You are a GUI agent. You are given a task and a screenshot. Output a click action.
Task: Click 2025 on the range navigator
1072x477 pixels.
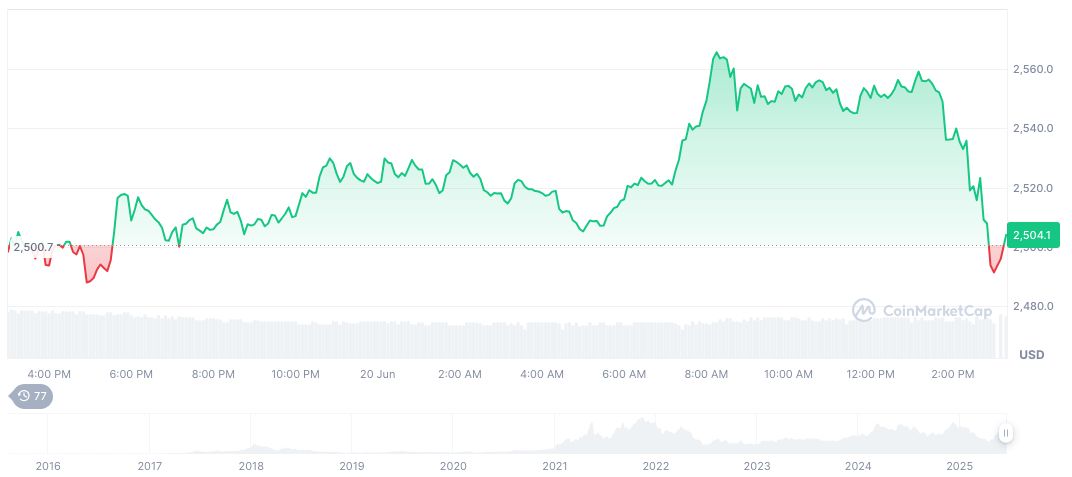click(x=959, y=466)
